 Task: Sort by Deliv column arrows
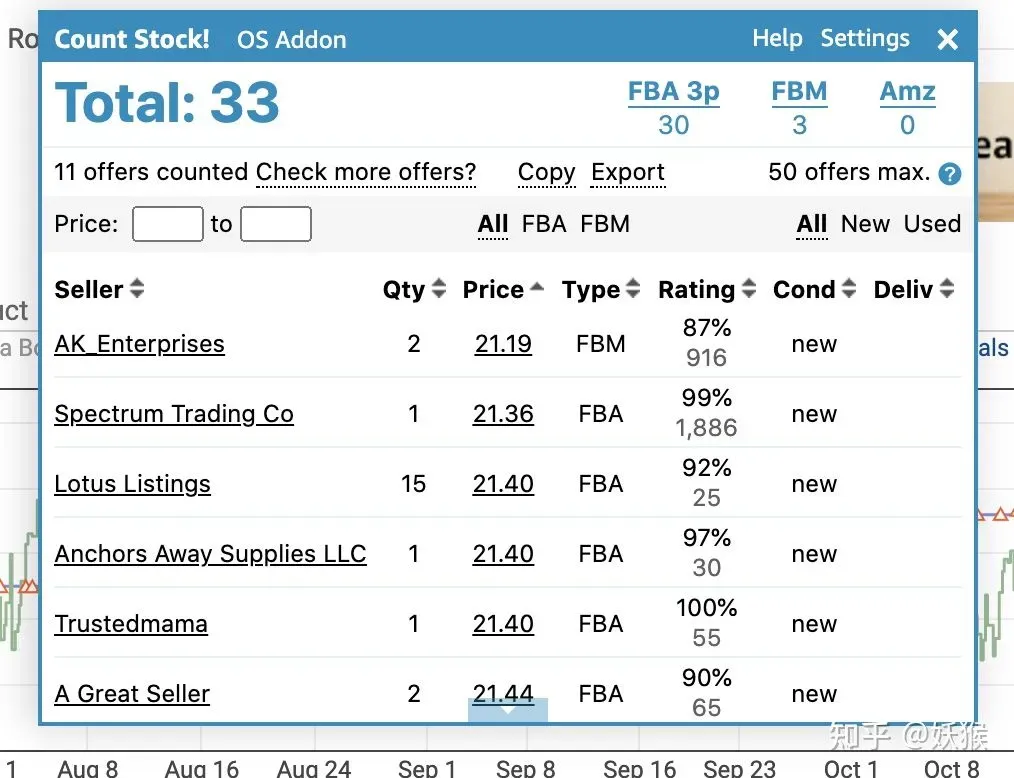pyautogui.click(x=947, y=288)
